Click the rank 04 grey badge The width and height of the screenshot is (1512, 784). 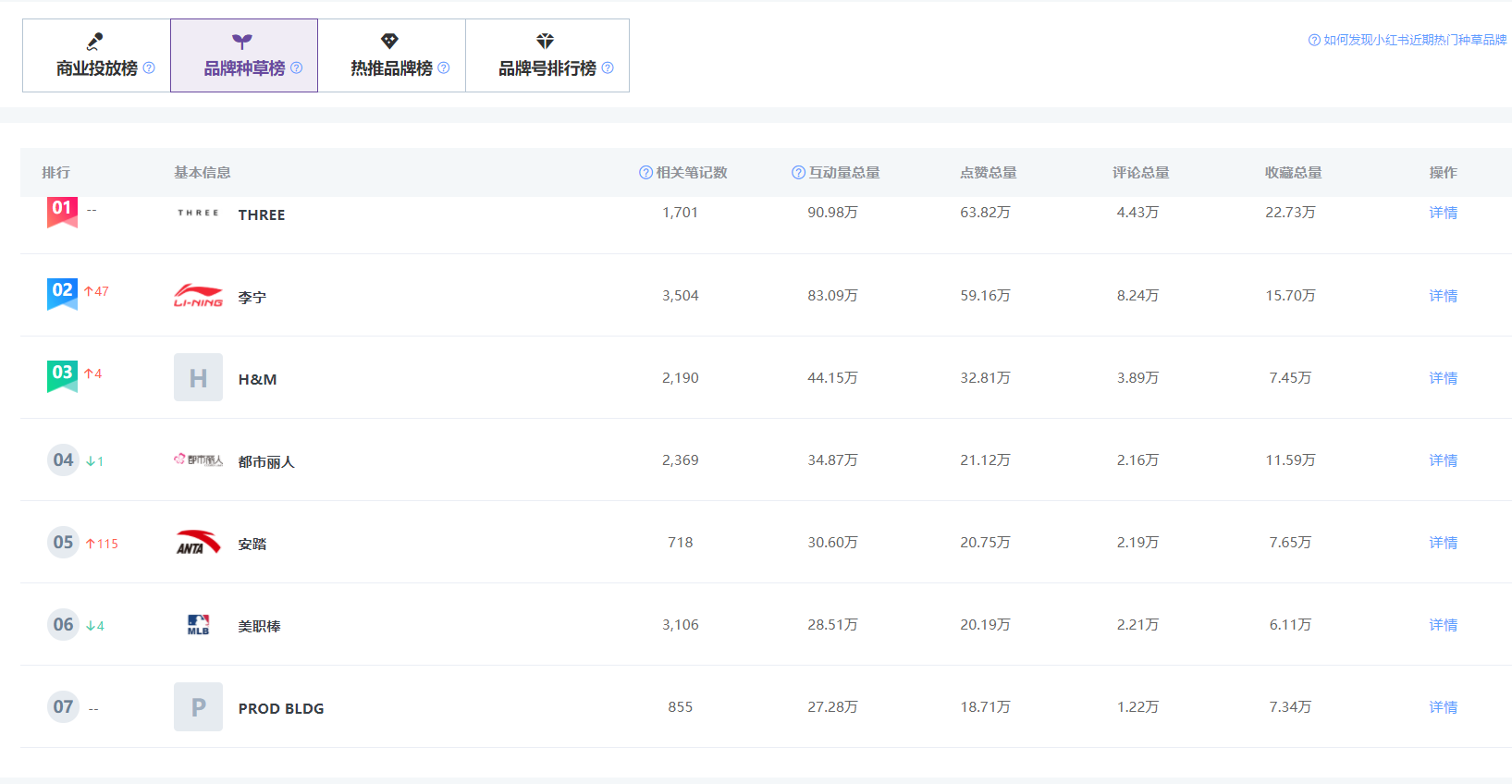click(63, 459)
